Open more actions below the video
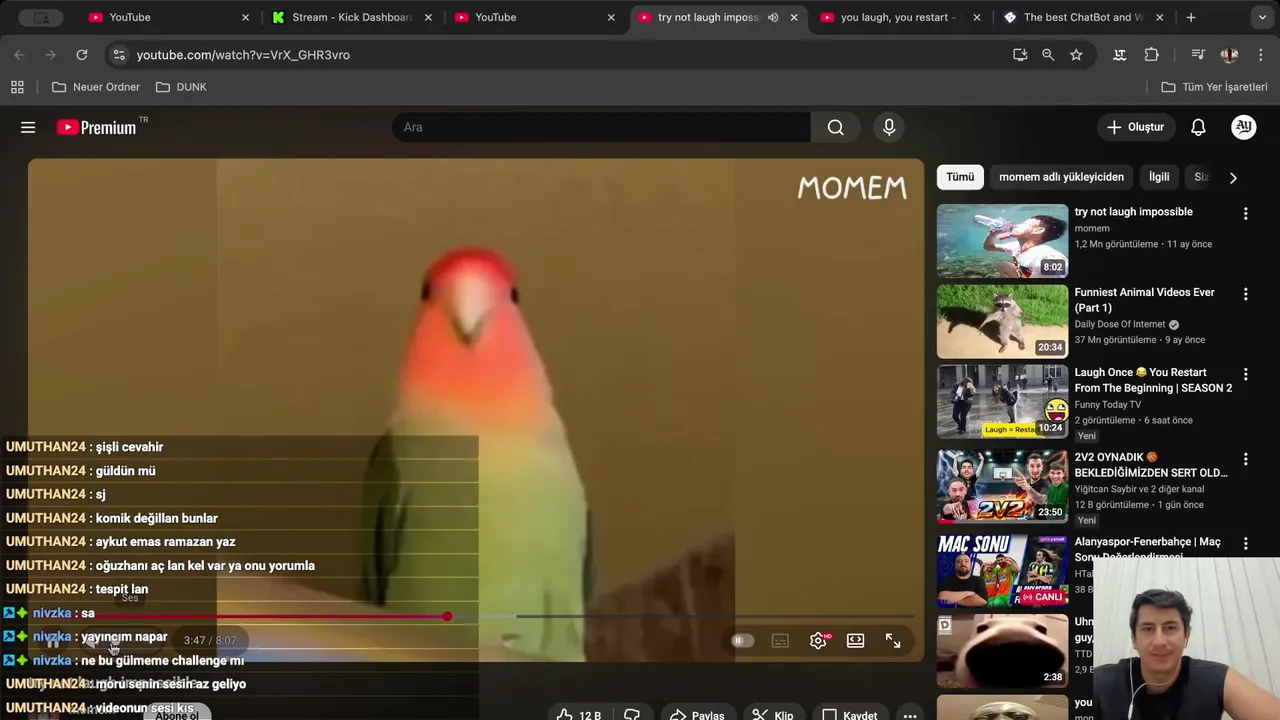Image resolution: width=1280 pixels, height=720 pixels. (x=909, y=715)
